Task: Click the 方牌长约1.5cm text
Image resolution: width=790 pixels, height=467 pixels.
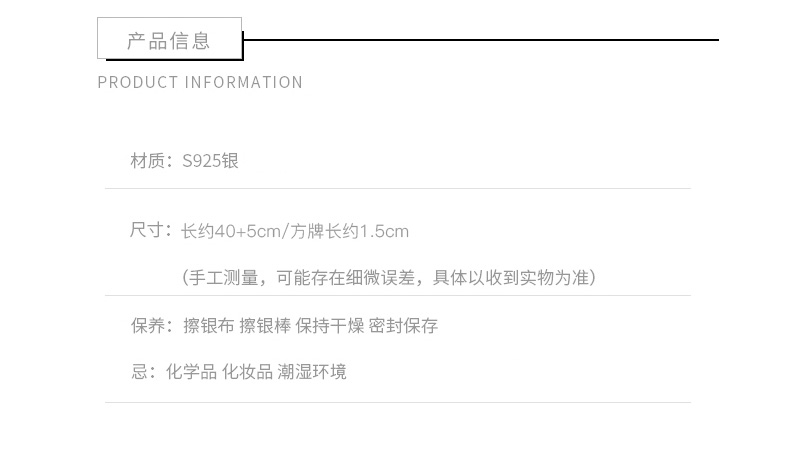Action: tap(349, 232)
